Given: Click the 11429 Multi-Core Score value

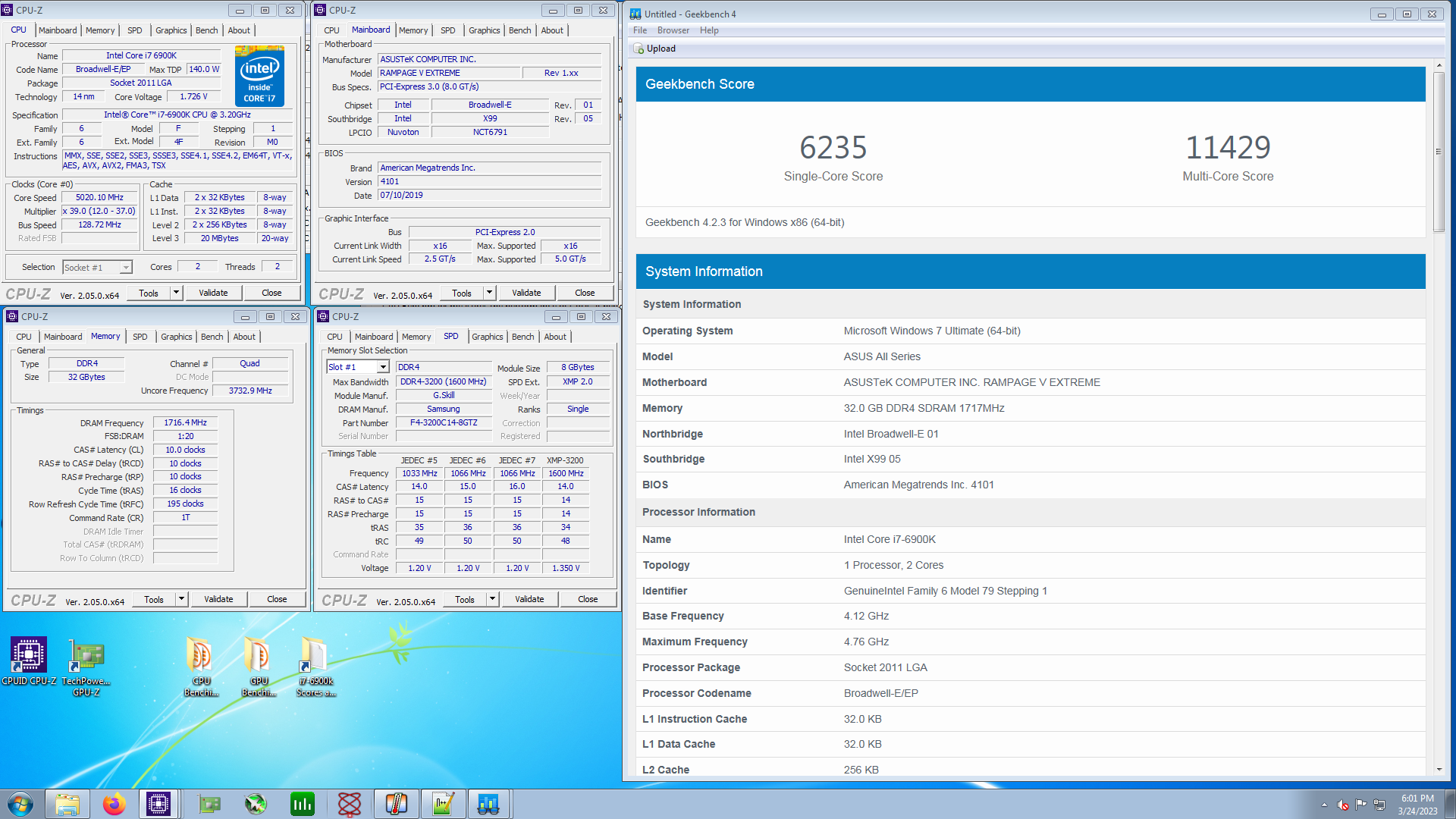Looking at the screenshot, I should point(1228,147).
